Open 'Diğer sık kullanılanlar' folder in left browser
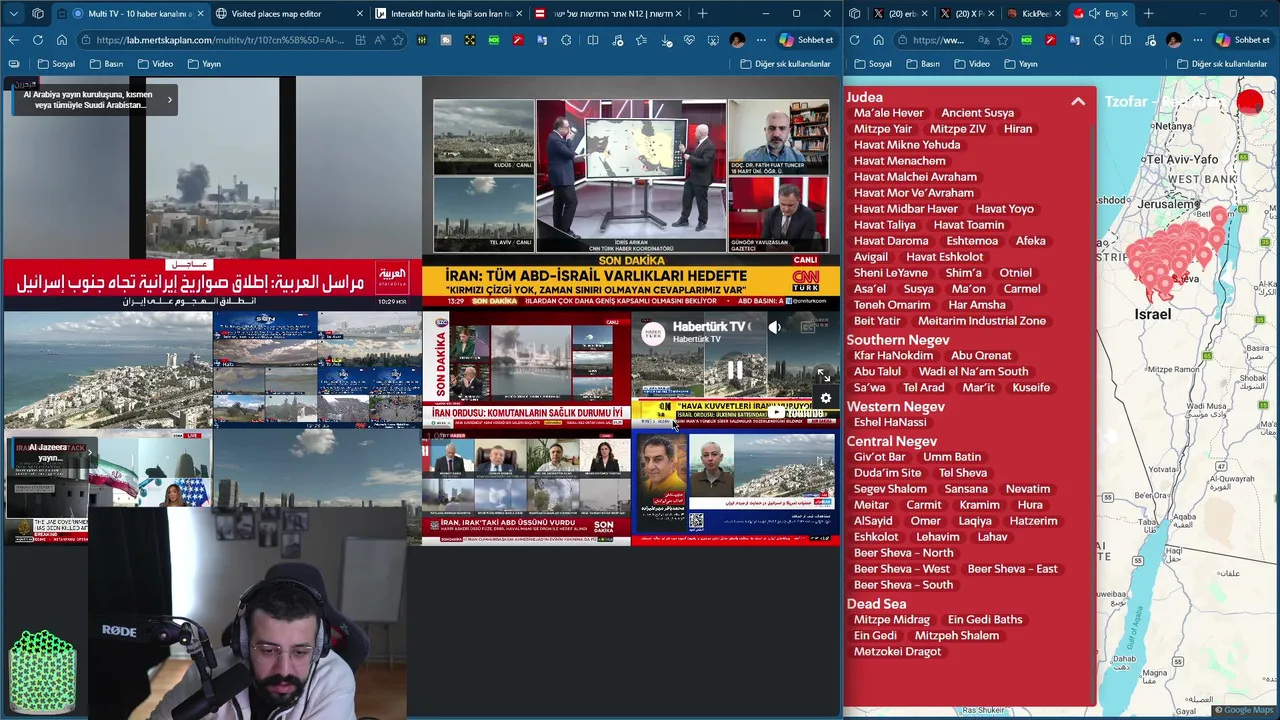The width and height of the screenshot is (1280, 720). (x=785, y=64)
